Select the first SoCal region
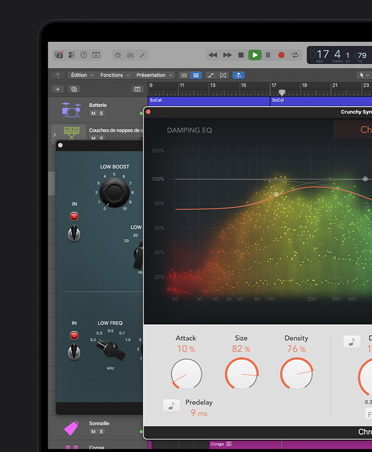372x452 pixels. 209,101
